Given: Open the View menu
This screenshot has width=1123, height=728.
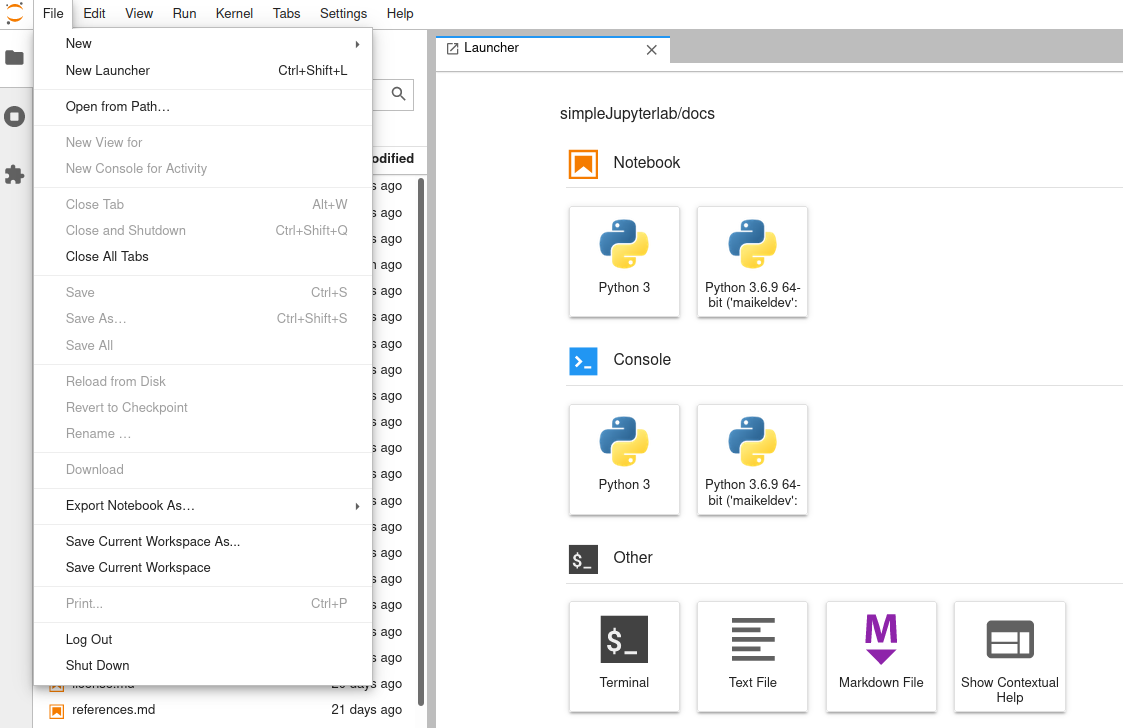Looking at the screenshot, I should (139, 14).
